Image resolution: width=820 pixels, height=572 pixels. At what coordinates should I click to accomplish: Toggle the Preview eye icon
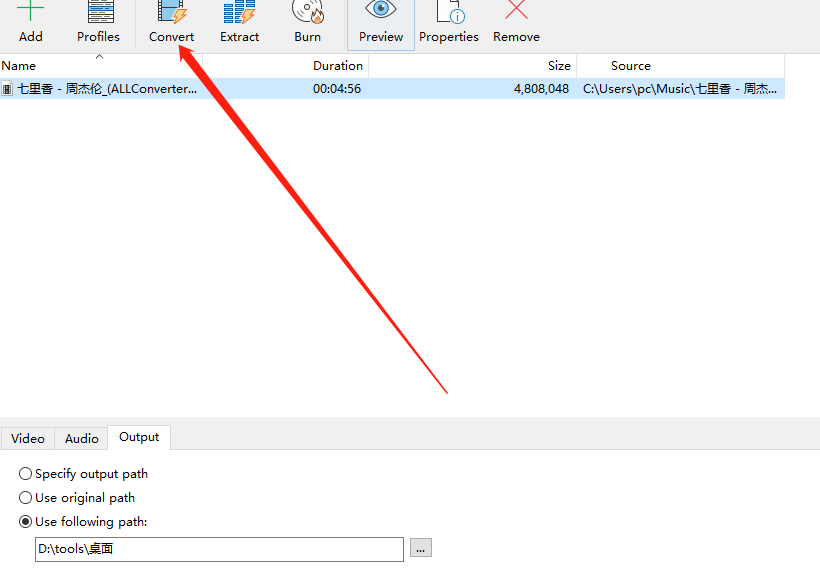[381, 9]
